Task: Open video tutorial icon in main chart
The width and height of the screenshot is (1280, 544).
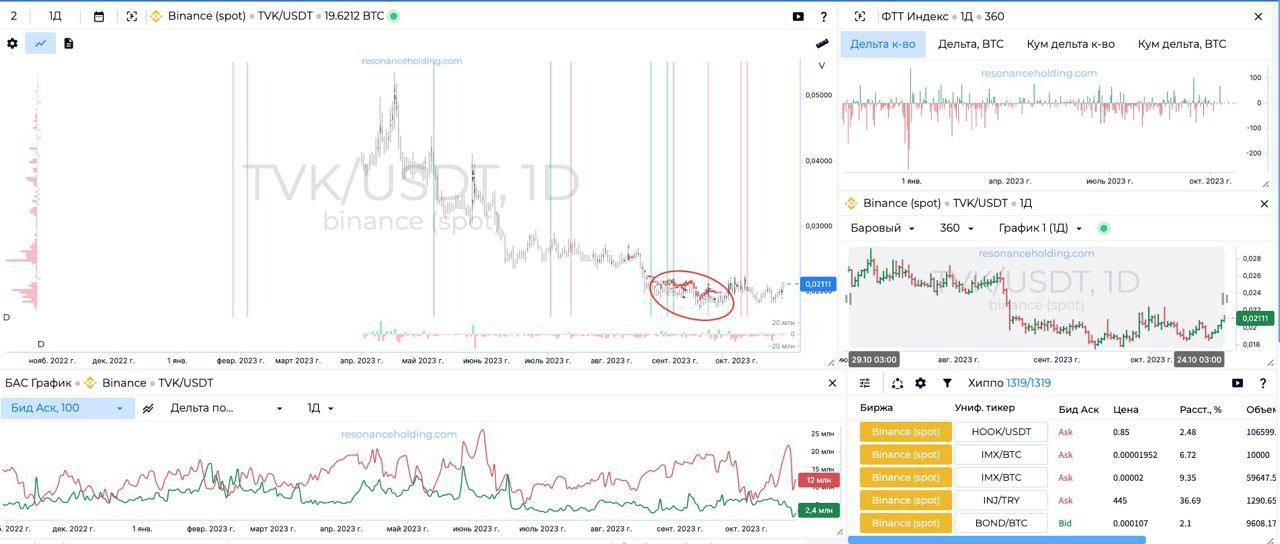Action: pyautogui.click(x=798, y=17)
